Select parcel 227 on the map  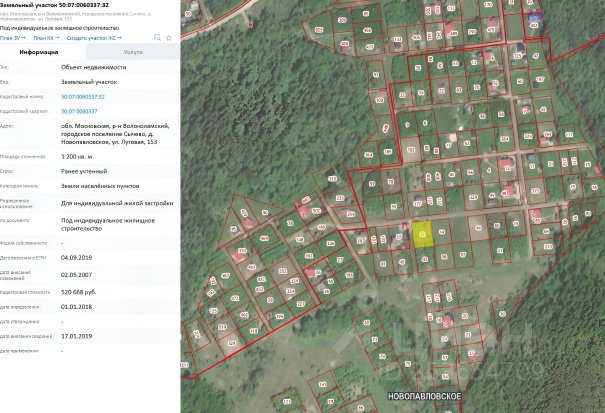tap(301, 305)
